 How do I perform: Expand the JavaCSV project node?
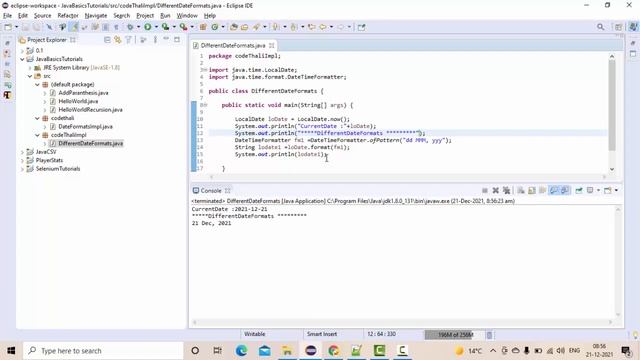tap(22, 152)
